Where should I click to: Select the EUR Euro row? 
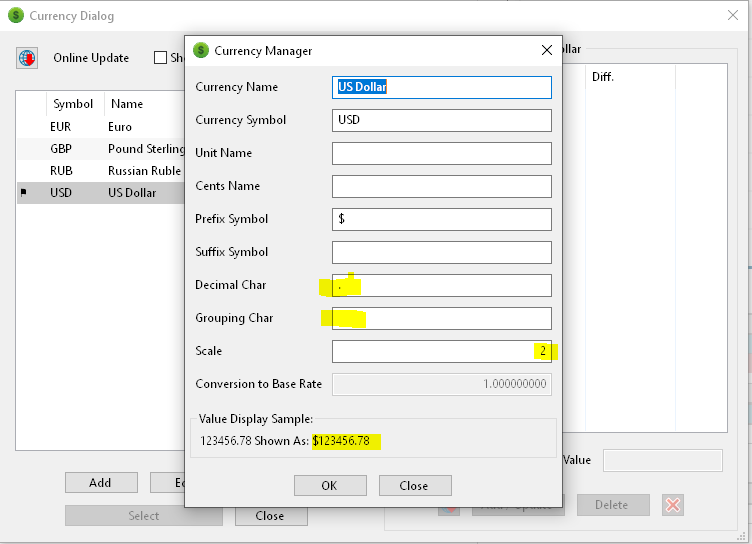click(x=100, y=127)
